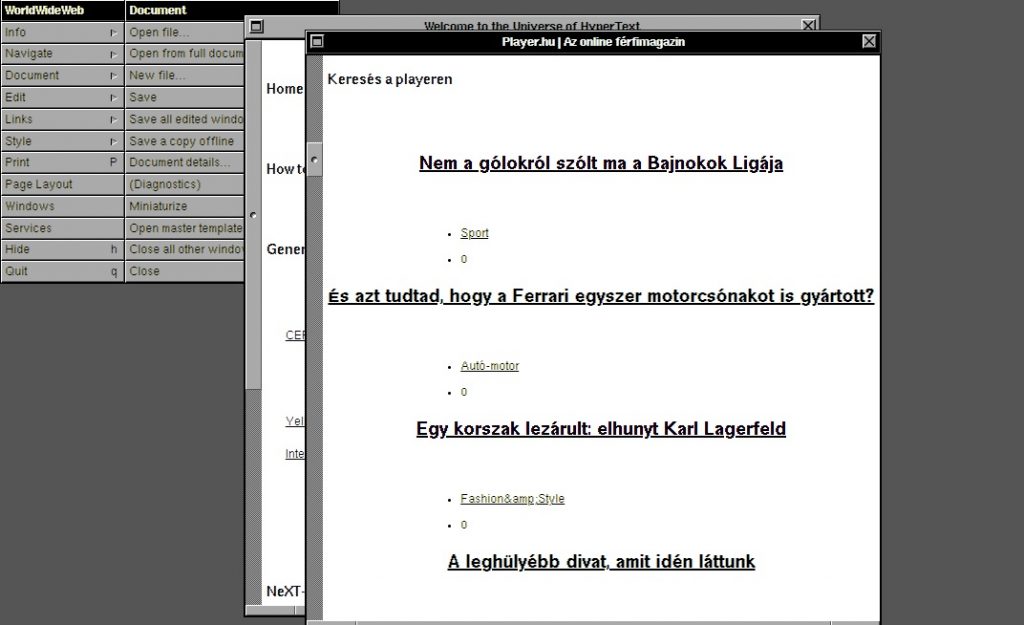Click miniaturize icon on Player.hu window
Viewport: 1024px width, 625px height.
tap(317, 42)
